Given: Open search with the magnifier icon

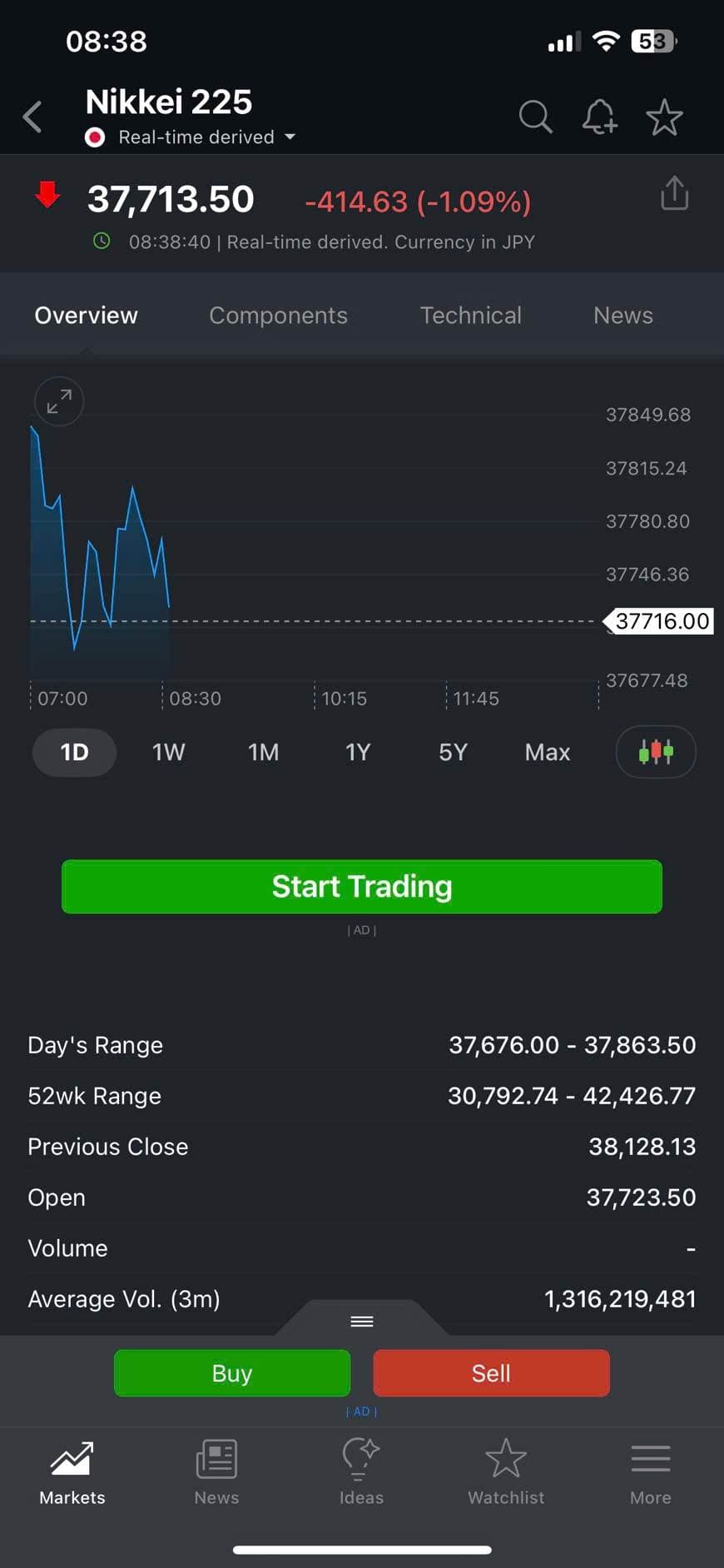Looking at the screenshot, I should [535, 117].
